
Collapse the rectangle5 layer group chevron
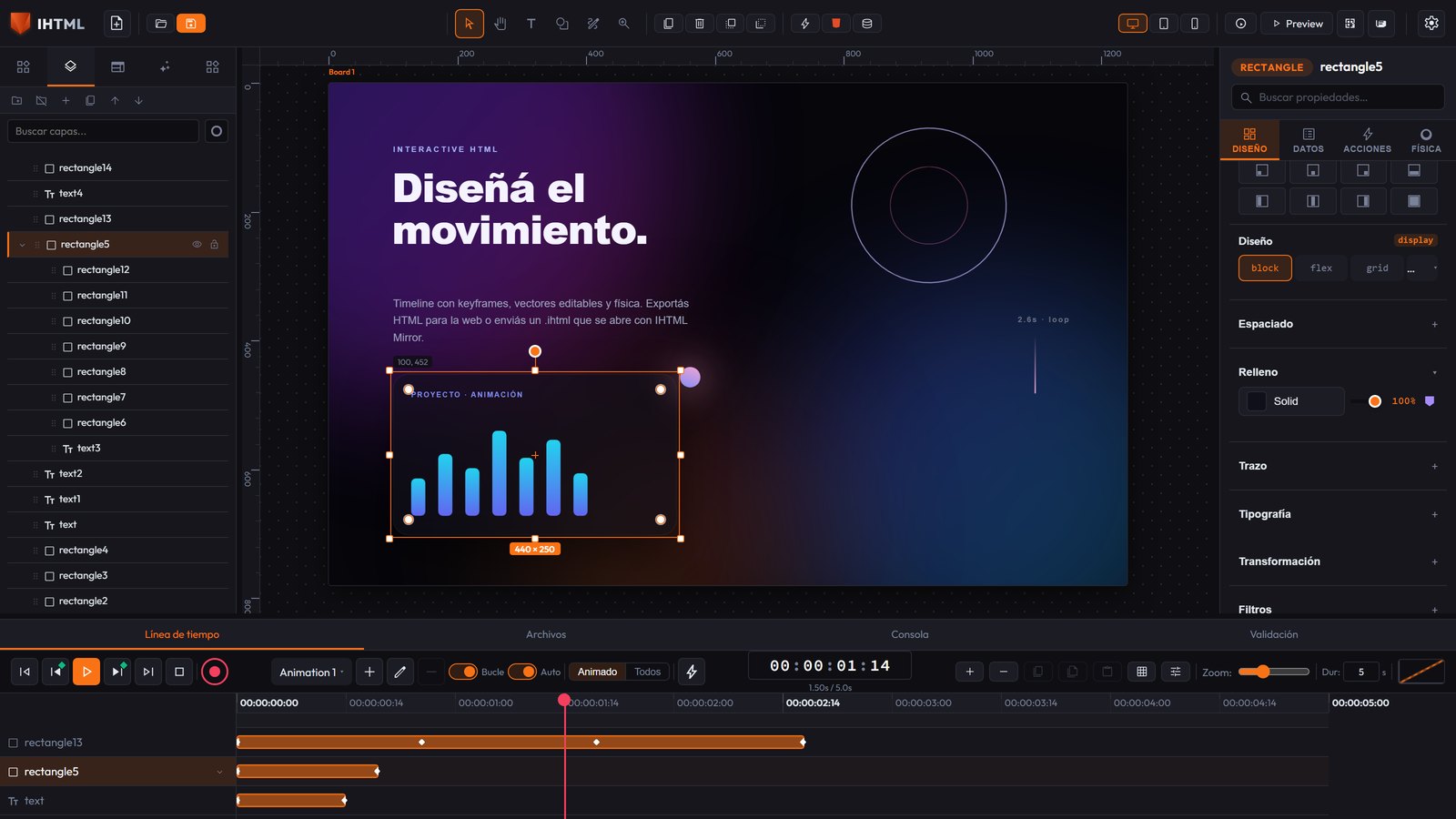pyautogui.click(x=23, y=245)
